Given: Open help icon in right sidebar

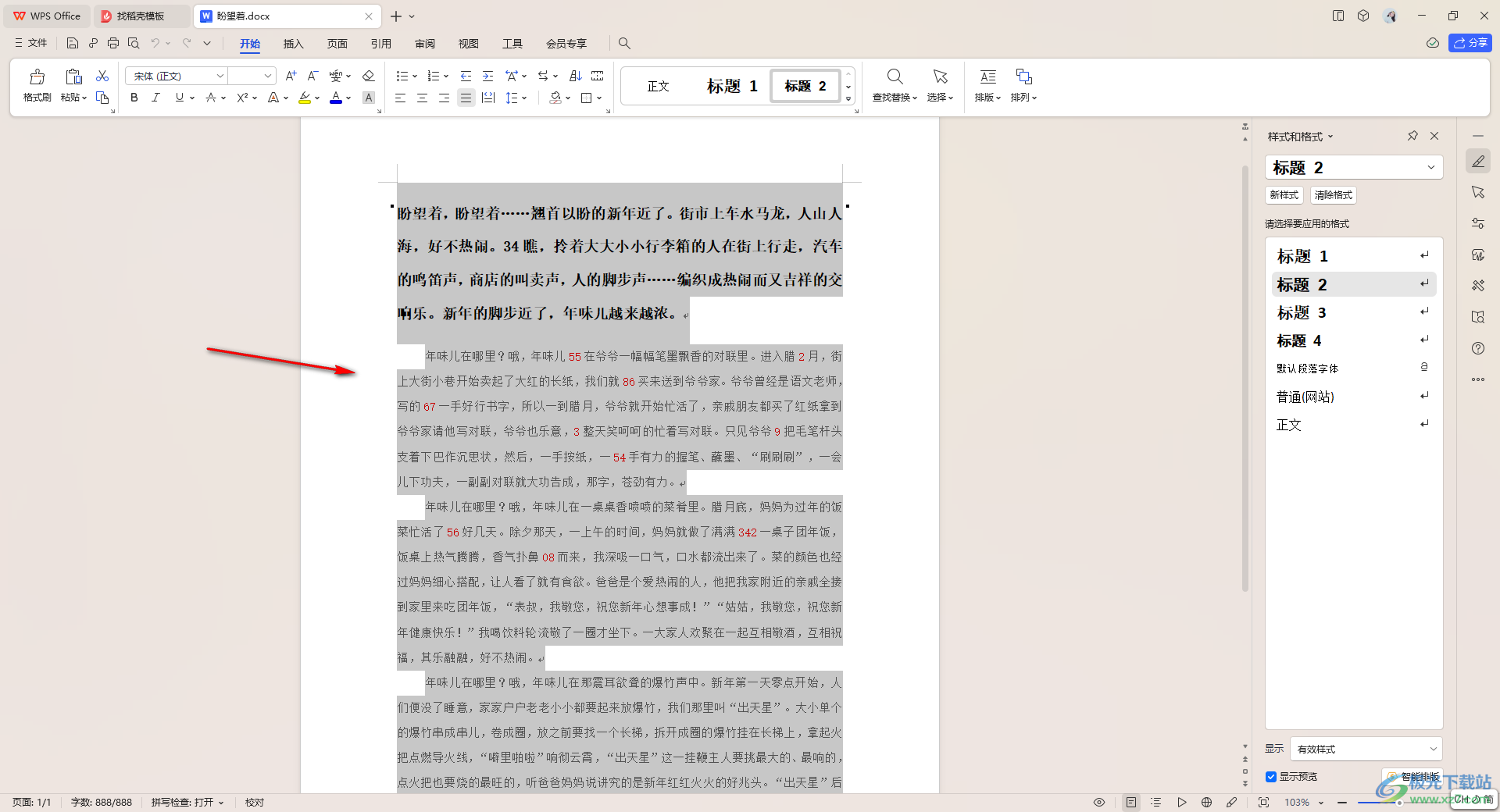Looking at the screenshot, I should [x=1478, y=348].
